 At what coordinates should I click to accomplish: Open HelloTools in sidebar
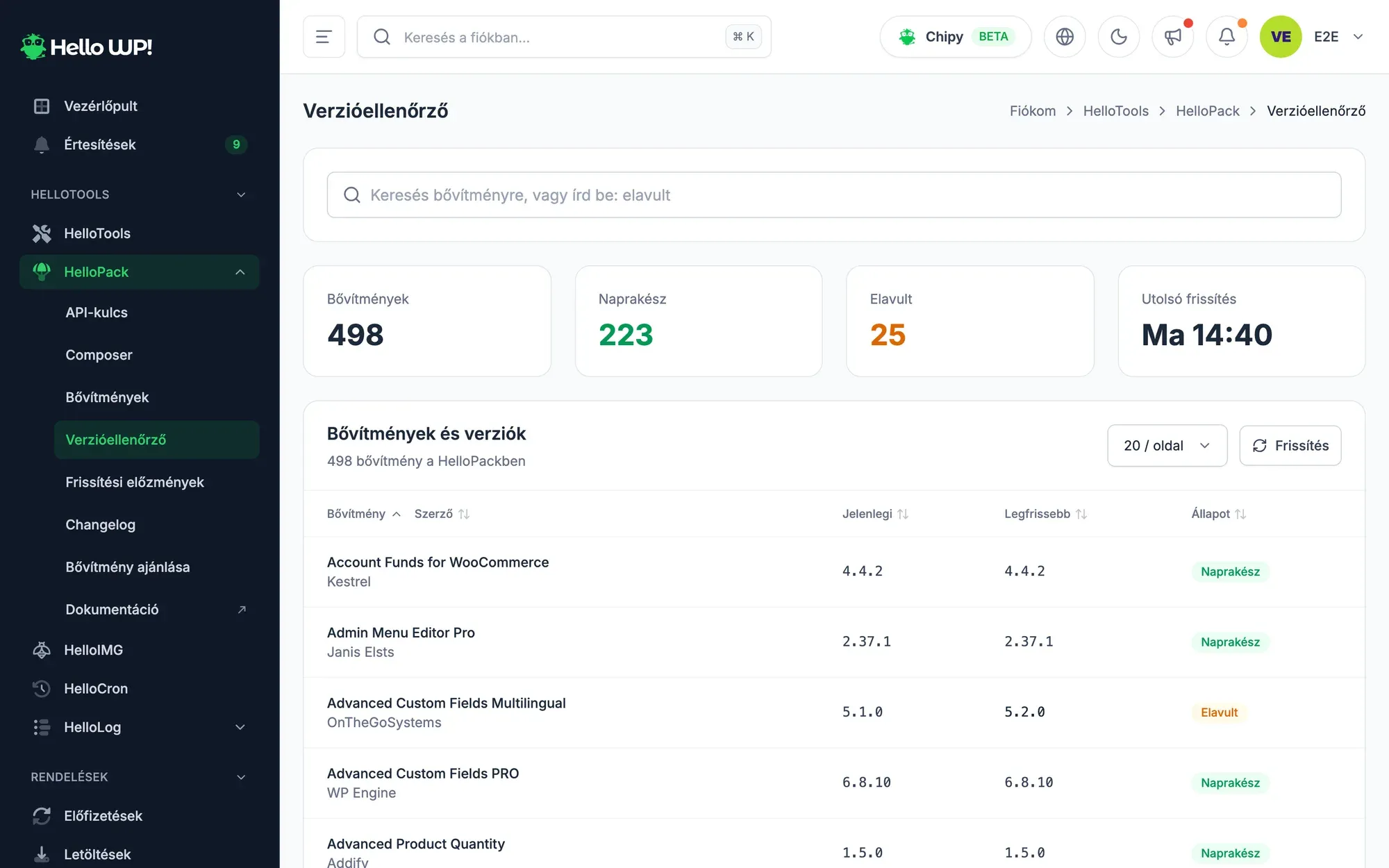click(139, 233)
